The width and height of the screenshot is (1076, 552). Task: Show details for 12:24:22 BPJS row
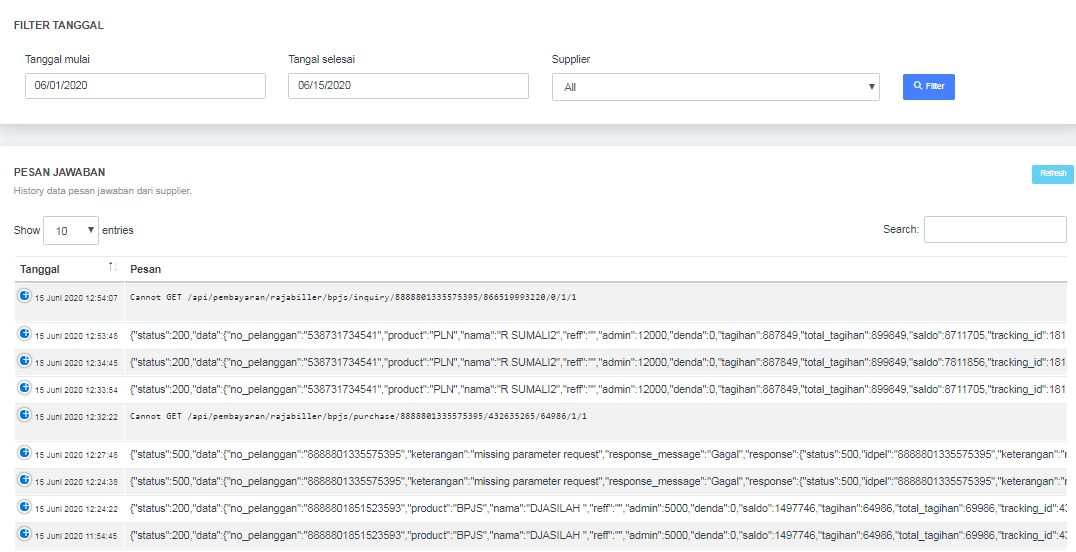click(x=25, y=507)
